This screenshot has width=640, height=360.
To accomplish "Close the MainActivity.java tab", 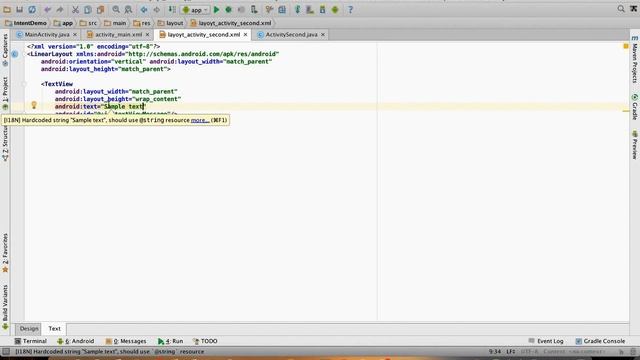I will (75, 35).
